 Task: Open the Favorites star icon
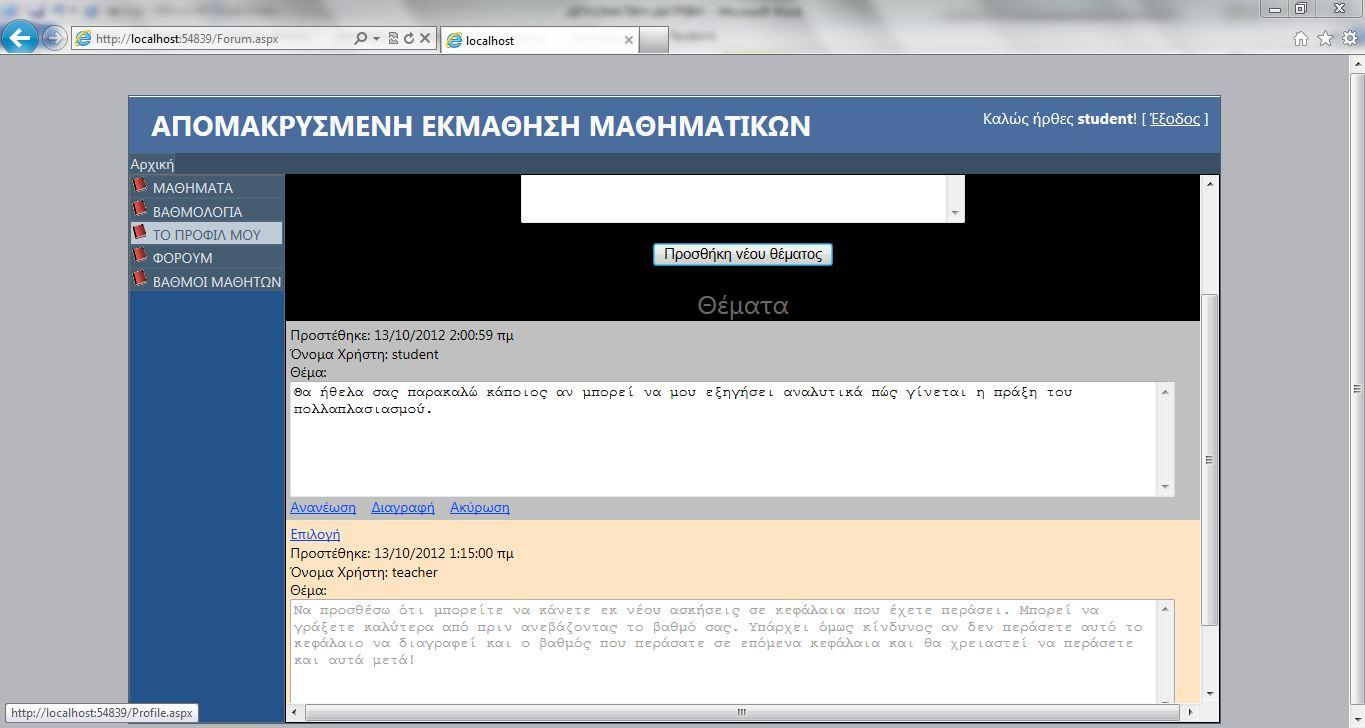1325,39
